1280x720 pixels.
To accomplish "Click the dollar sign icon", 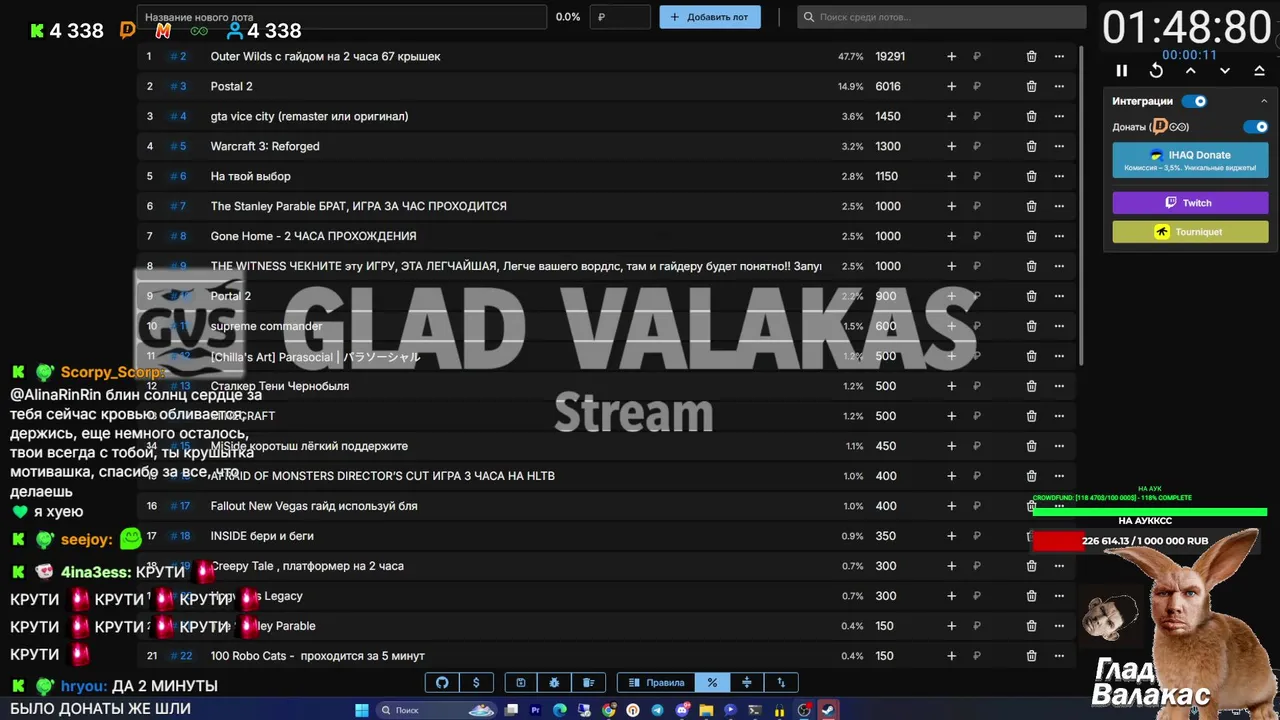I will click(x=476, y=683).
